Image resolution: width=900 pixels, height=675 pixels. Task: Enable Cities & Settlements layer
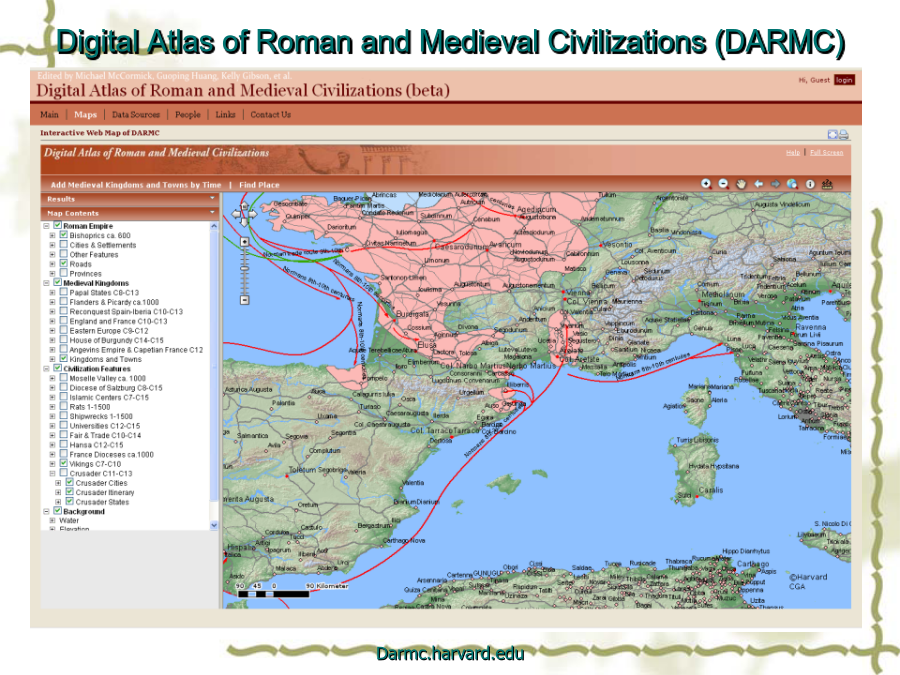[x=64, y=245]
